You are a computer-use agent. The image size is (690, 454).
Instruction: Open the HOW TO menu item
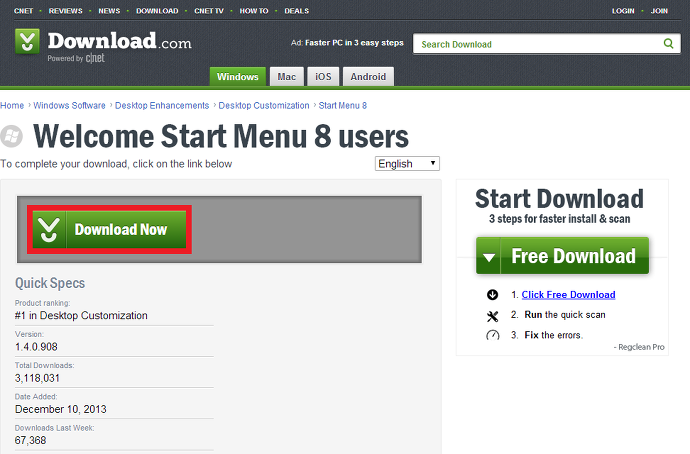click(x=254, y=11)
